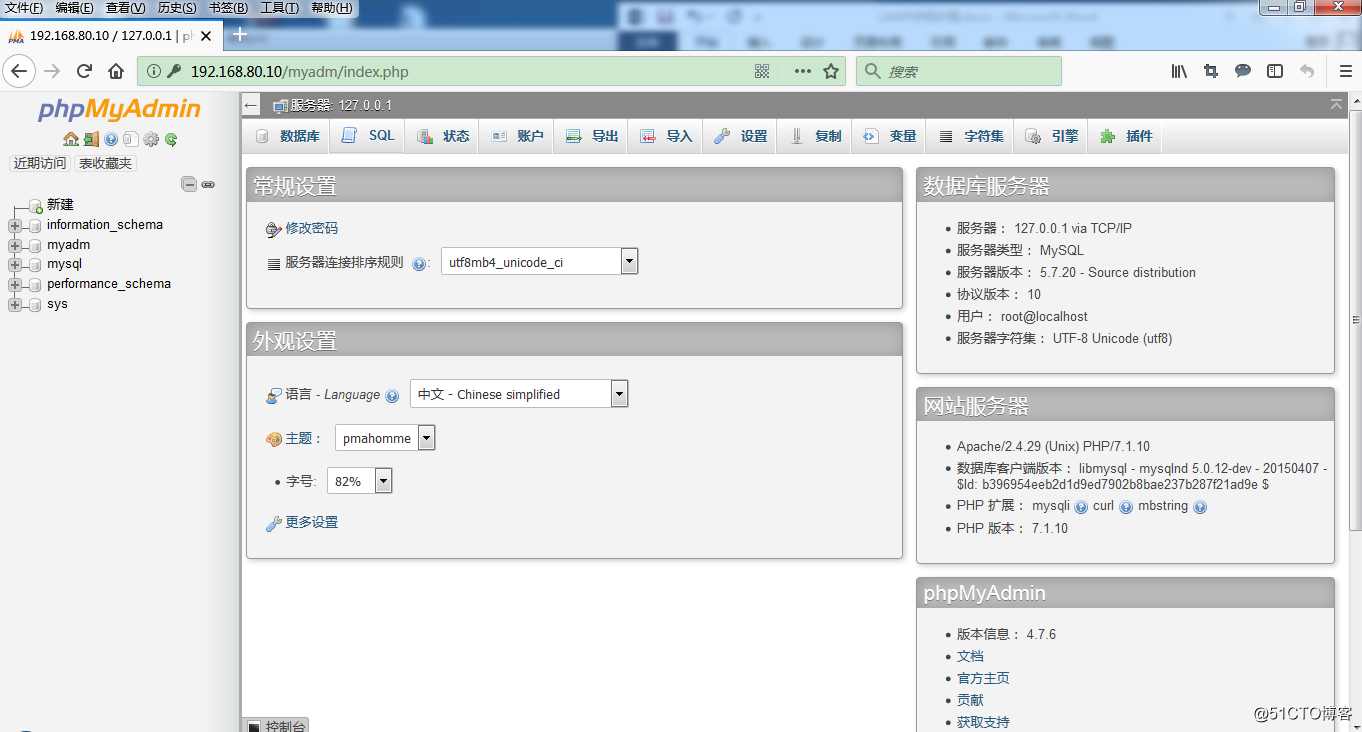Expand mysql database plus sign
The image size is (1362, 732).
14,265
